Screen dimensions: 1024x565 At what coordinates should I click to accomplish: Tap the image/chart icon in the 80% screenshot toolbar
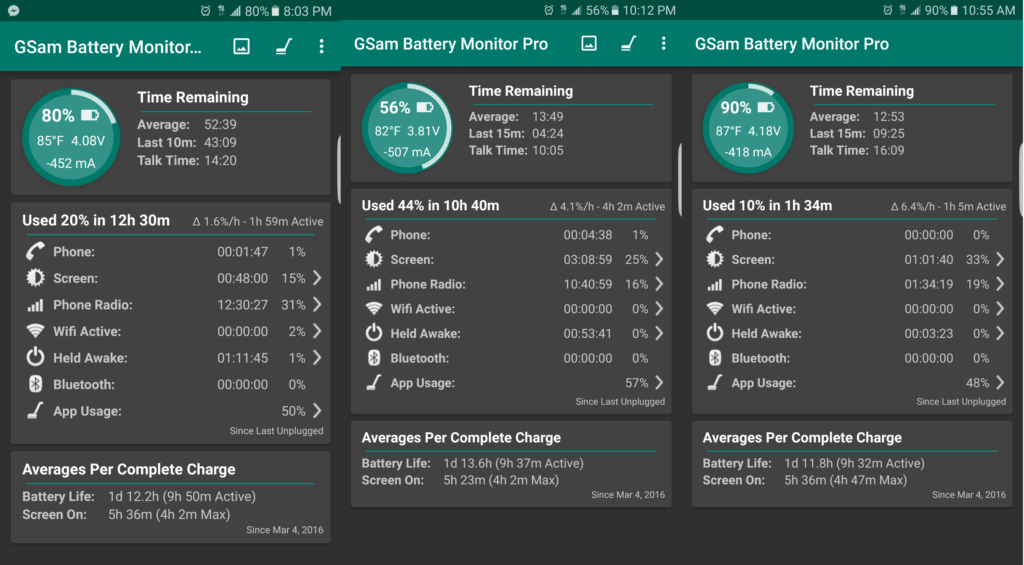(x=242, y=46)
